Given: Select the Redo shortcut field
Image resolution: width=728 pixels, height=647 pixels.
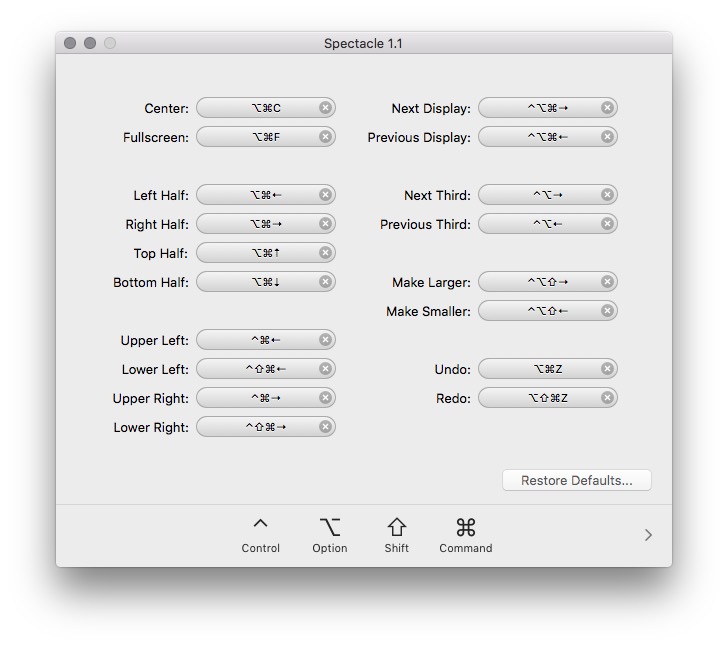Looking at the screenshot, I should [x=540, y=398].
